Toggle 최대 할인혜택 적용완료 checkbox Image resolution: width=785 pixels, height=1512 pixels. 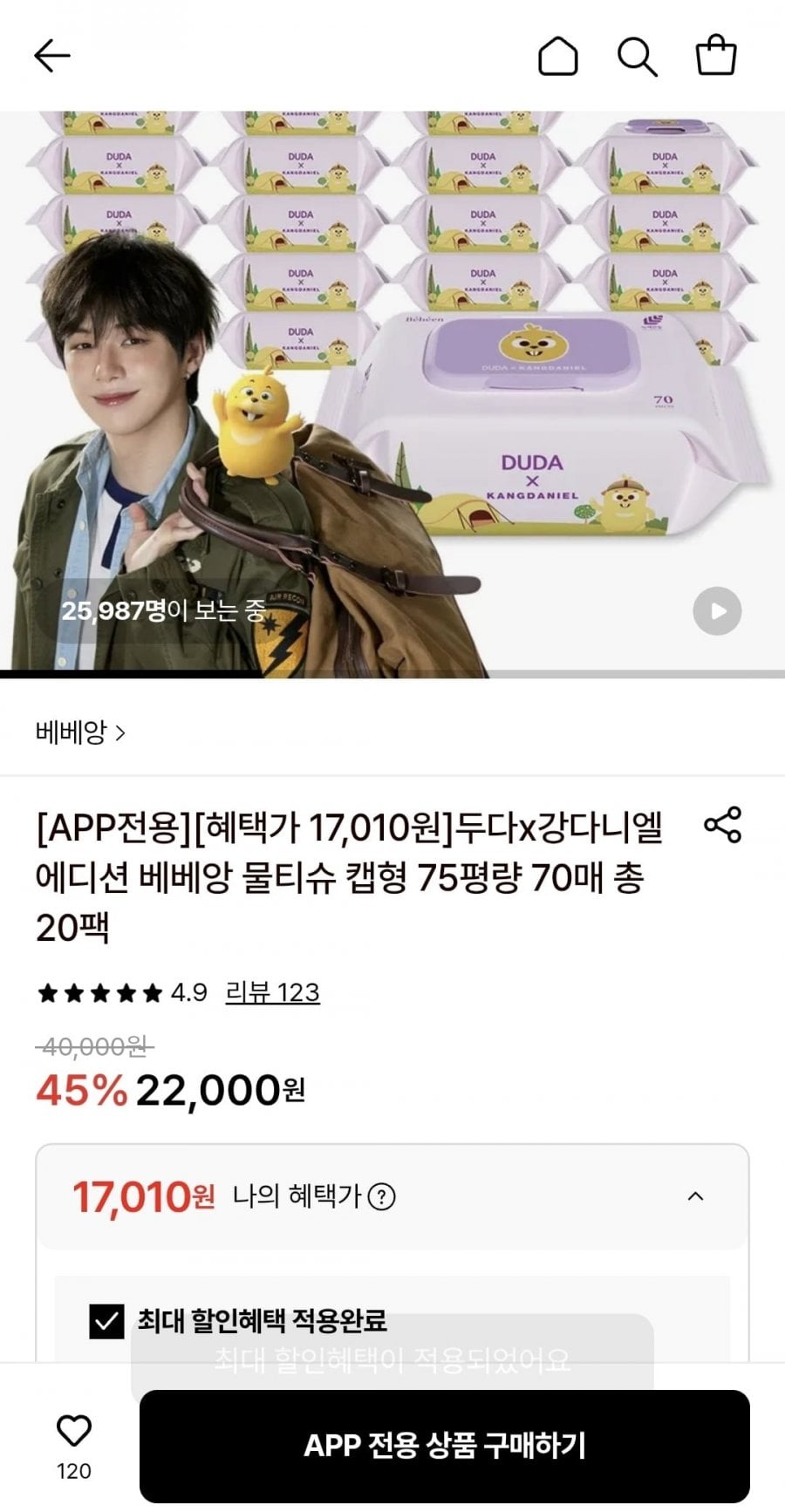(106, 1321)
